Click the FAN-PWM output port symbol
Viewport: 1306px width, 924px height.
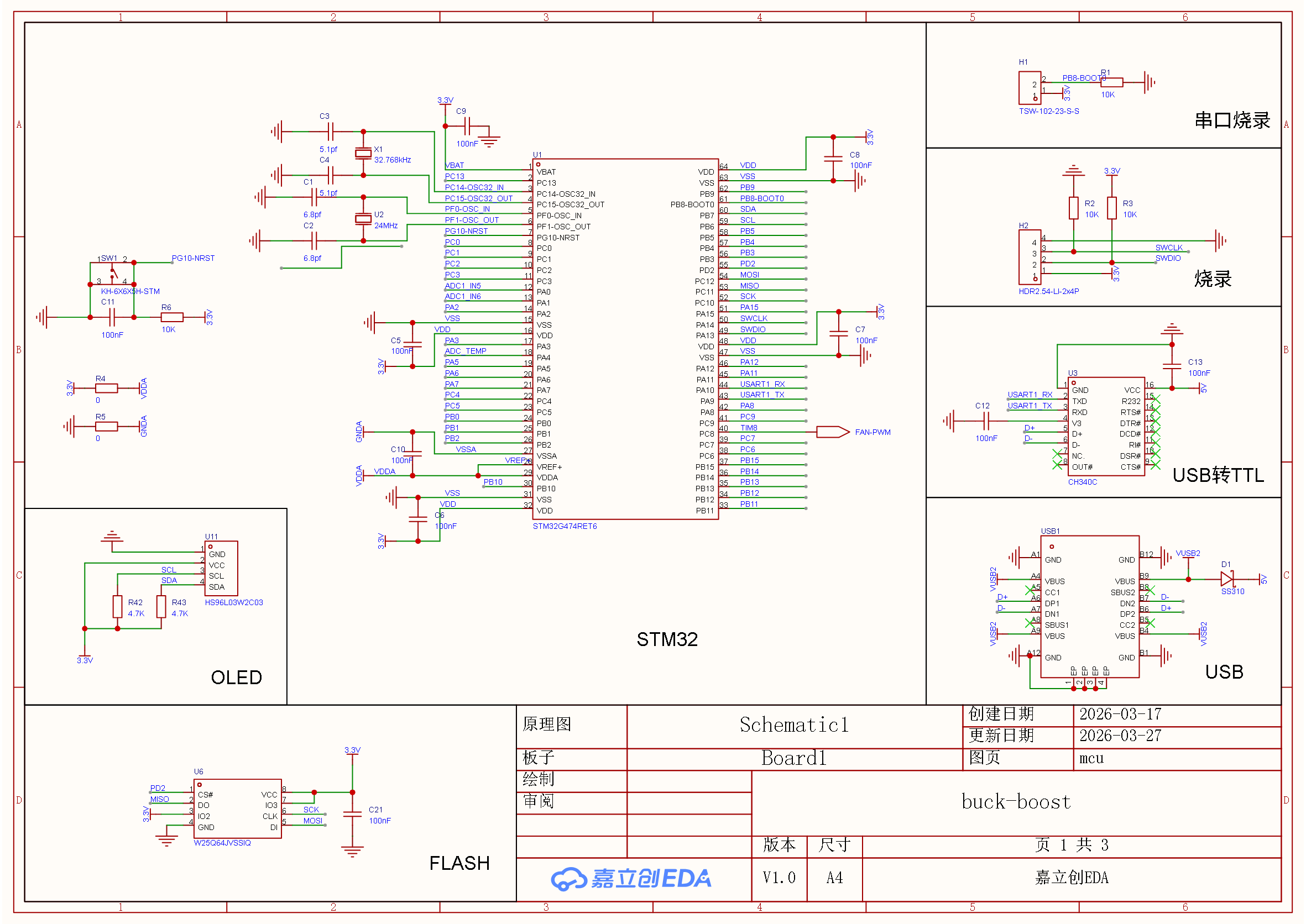(x=832, y=432)
